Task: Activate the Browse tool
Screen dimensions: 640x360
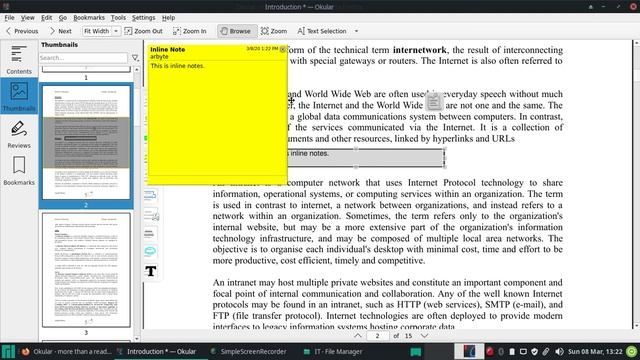Action: click(x=236, y=31)
